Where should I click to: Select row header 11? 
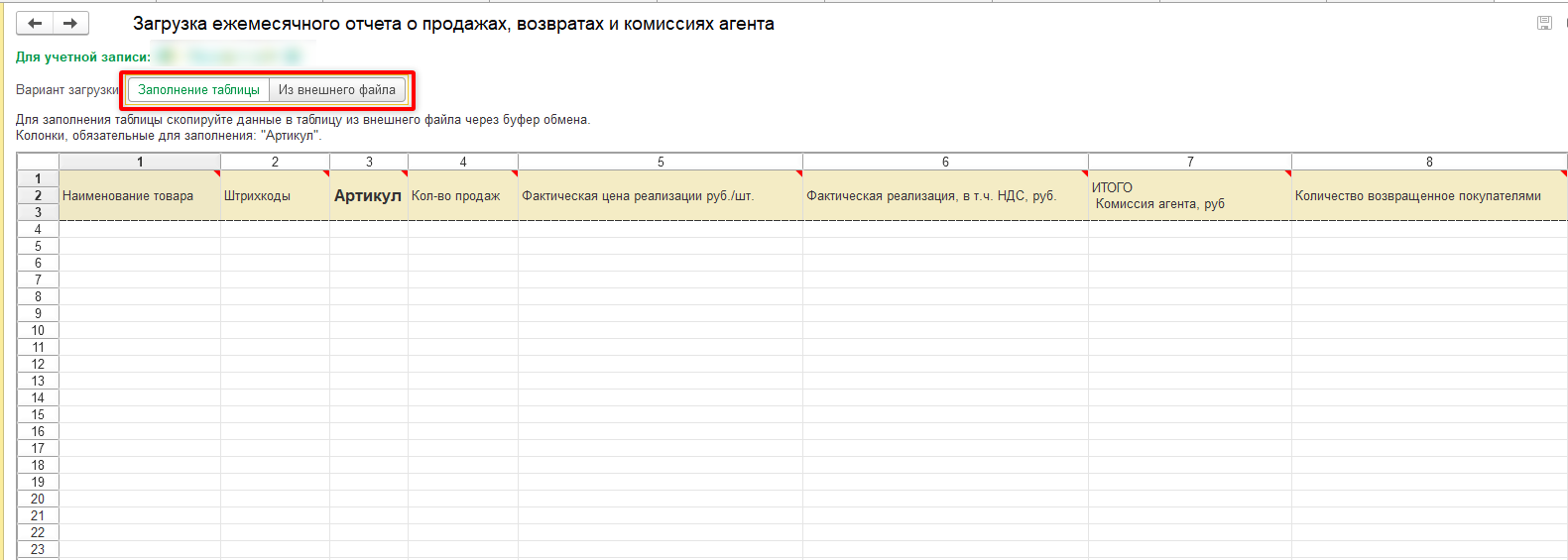38,347
